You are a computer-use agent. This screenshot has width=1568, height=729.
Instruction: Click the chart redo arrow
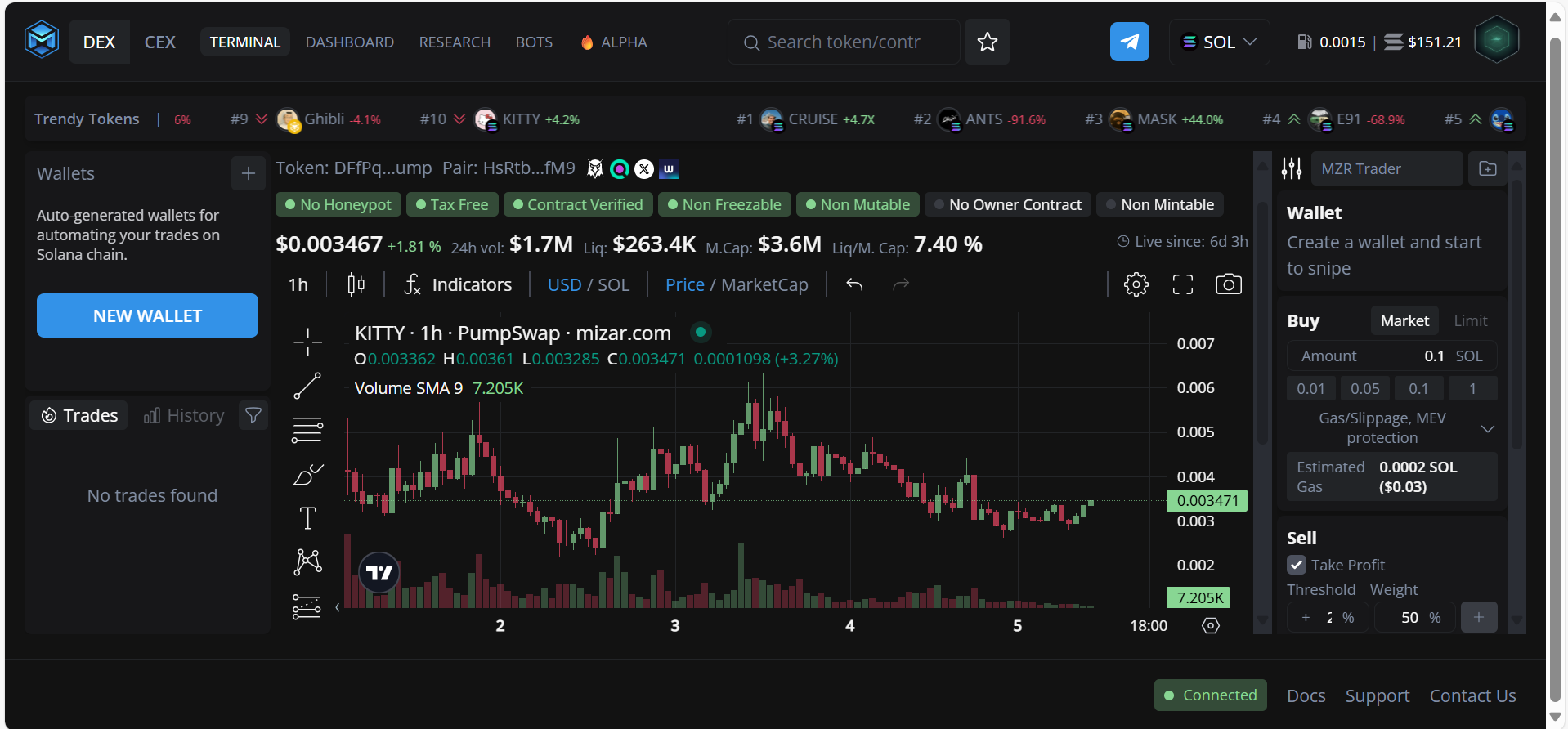[901, 284]
